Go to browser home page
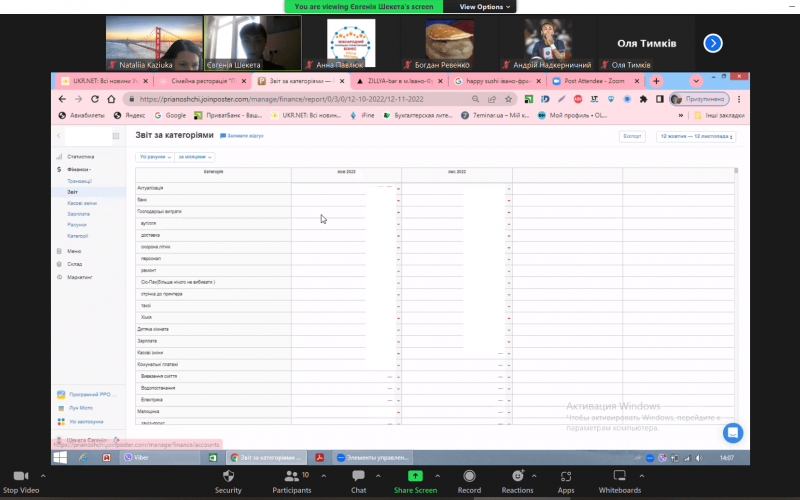 pyautogui.click(x=111, y=99)
